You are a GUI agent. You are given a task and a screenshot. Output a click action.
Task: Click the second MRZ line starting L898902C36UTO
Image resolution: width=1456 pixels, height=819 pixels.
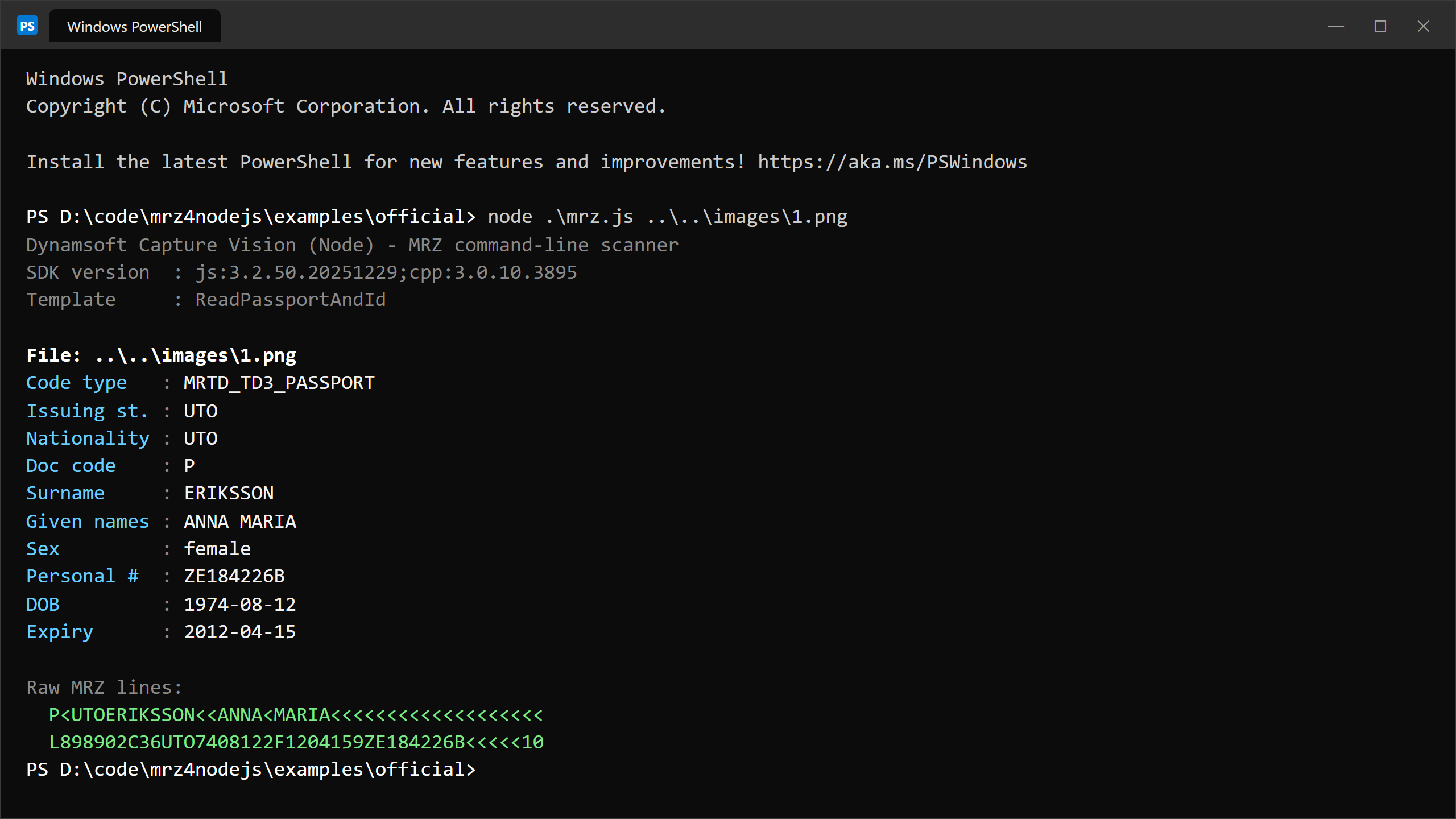click(x=296, y=742)
